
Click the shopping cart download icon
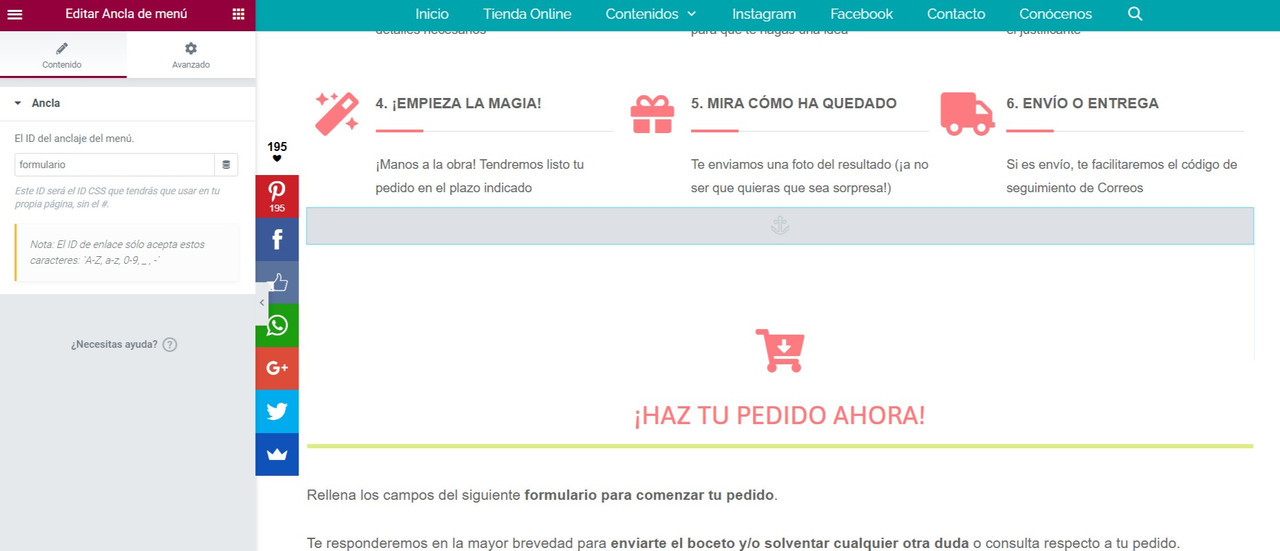780,350
